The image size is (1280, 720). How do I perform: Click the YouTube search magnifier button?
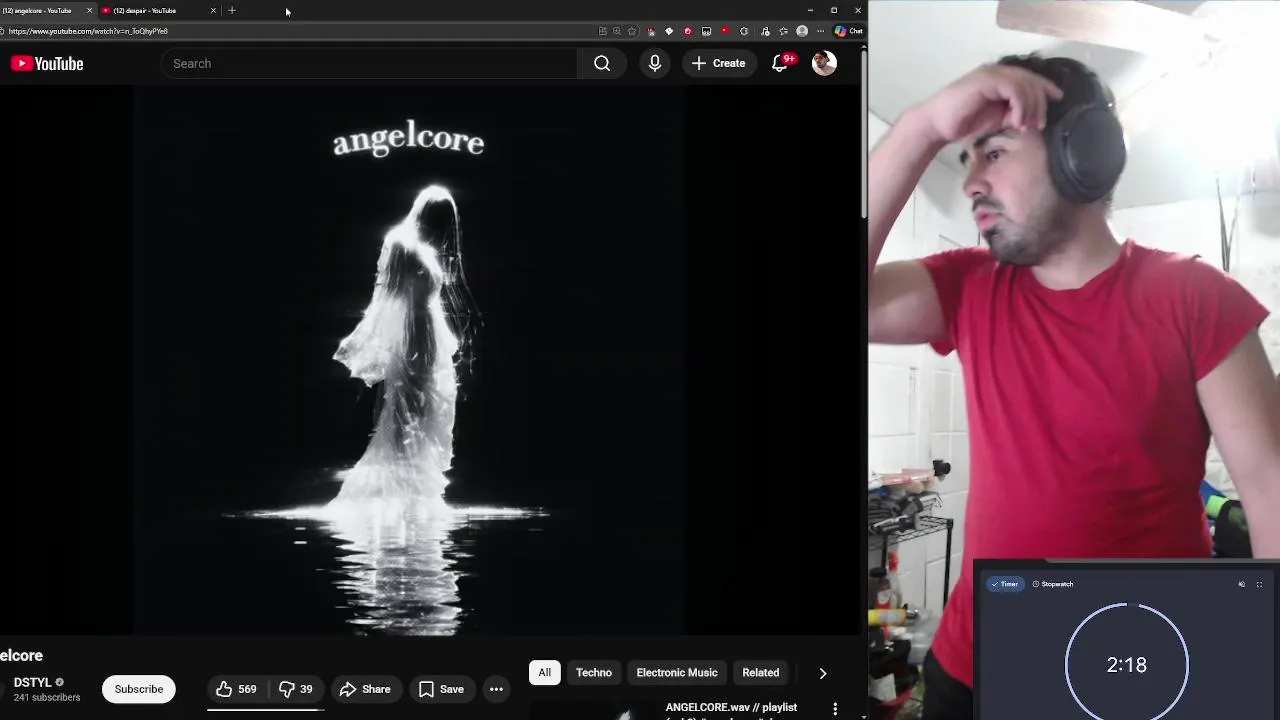(602, 64)
